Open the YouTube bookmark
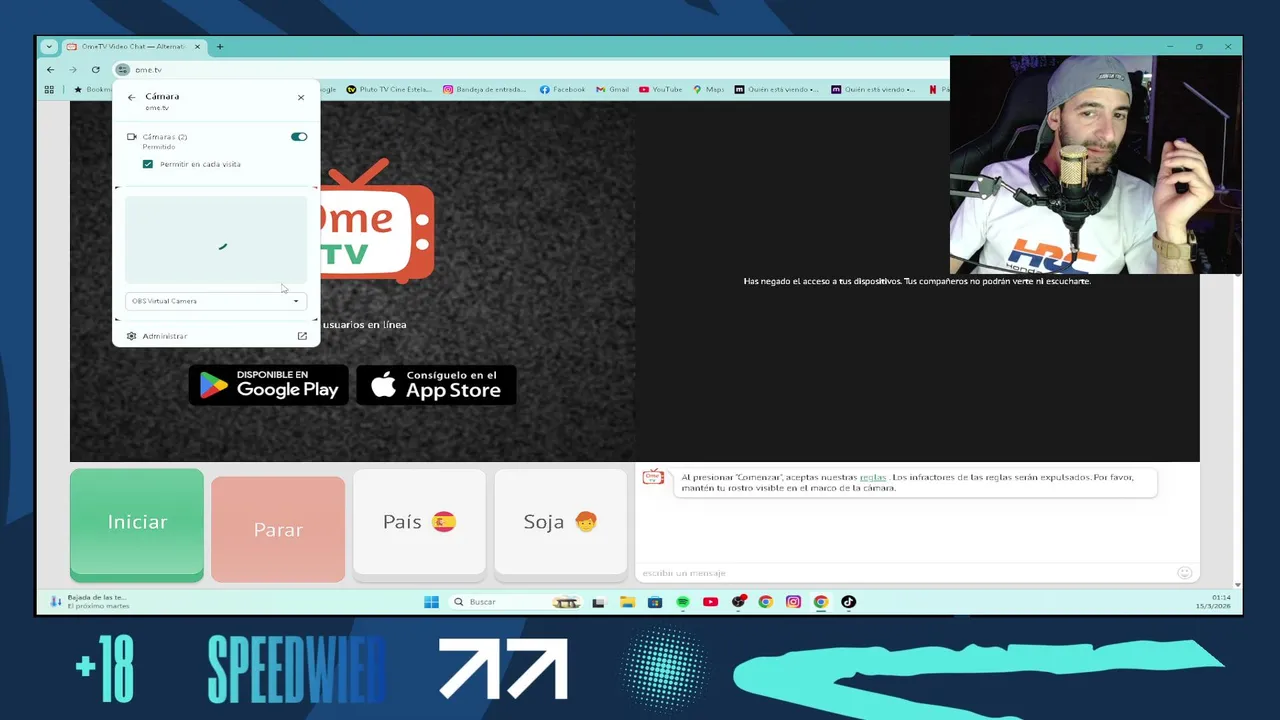This screenshot has height=720, width=1280. pos(660,90)
